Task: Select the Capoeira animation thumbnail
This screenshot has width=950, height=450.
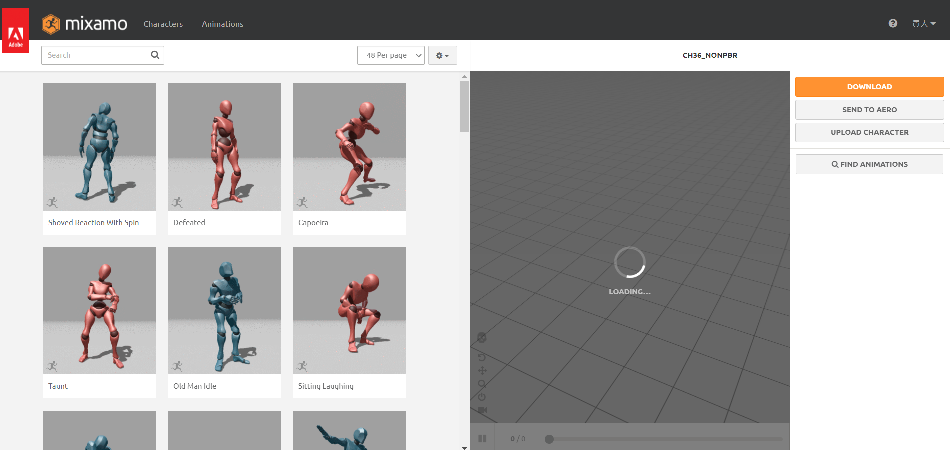Action: (349, 147)
